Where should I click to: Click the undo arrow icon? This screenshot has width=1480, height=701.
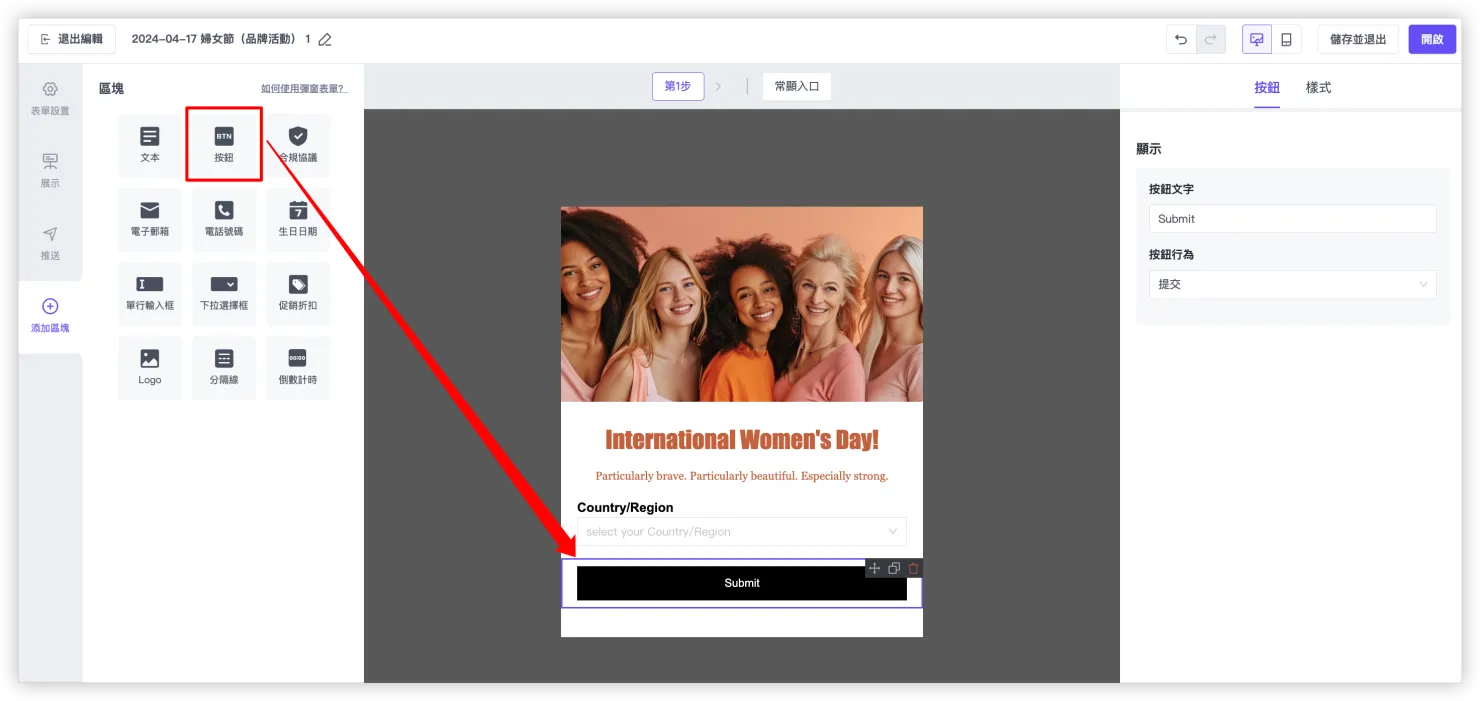(1181, 39)
